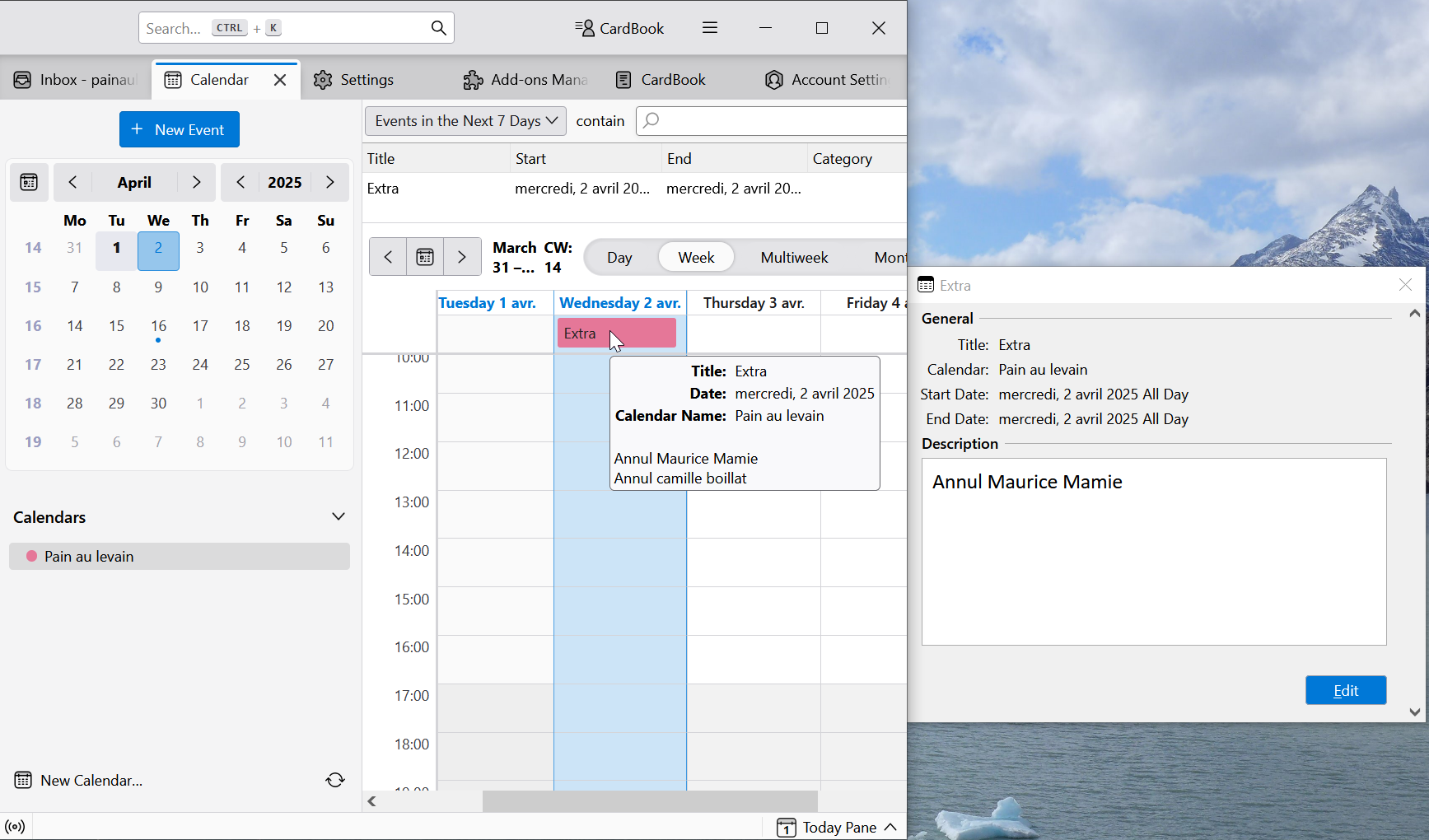
Task: Select week number 17 in mini calendar
Action: coord(33,365)
